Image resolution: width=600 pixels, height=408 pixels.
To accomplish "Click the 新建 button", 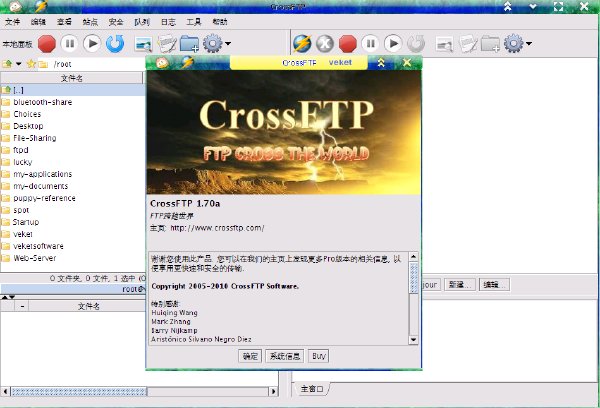I will pos(460,285).
